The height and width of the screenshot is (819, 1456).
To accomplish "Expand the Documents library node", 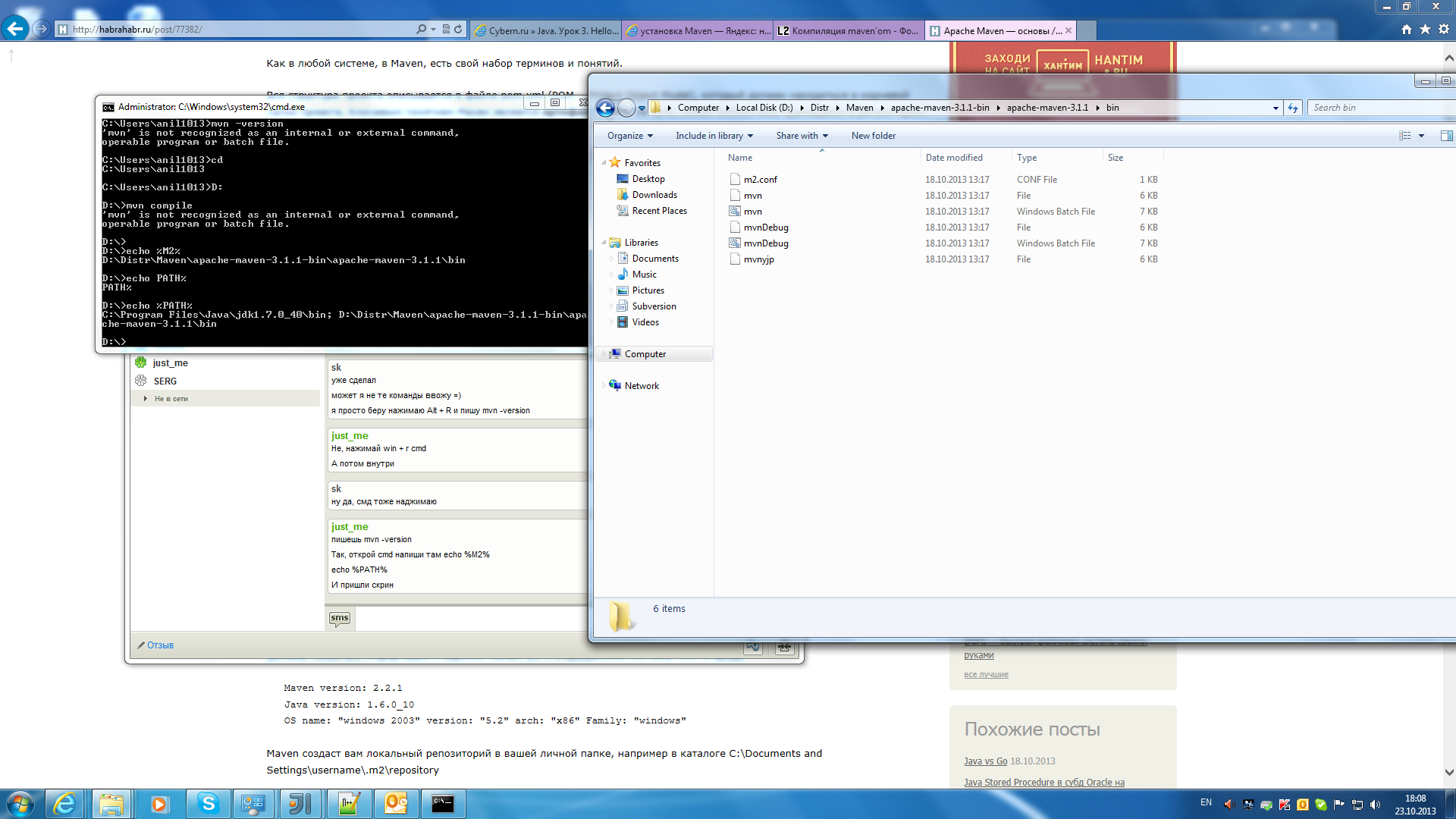I will point(611,259).
